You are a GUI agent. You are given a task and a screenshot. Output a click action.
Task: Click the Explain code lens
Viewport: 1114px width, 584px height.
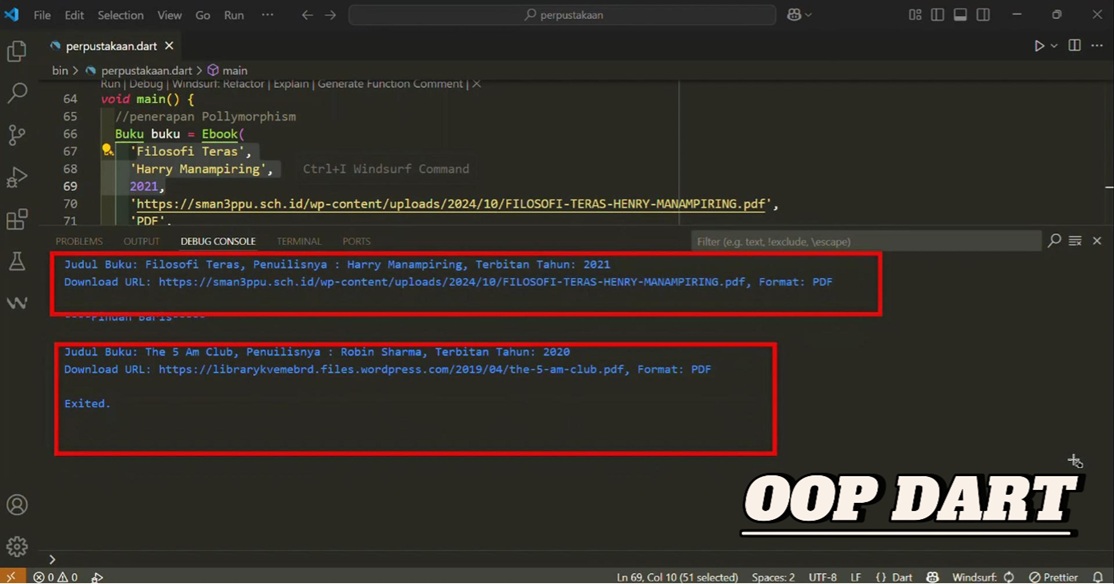point(291,84)
